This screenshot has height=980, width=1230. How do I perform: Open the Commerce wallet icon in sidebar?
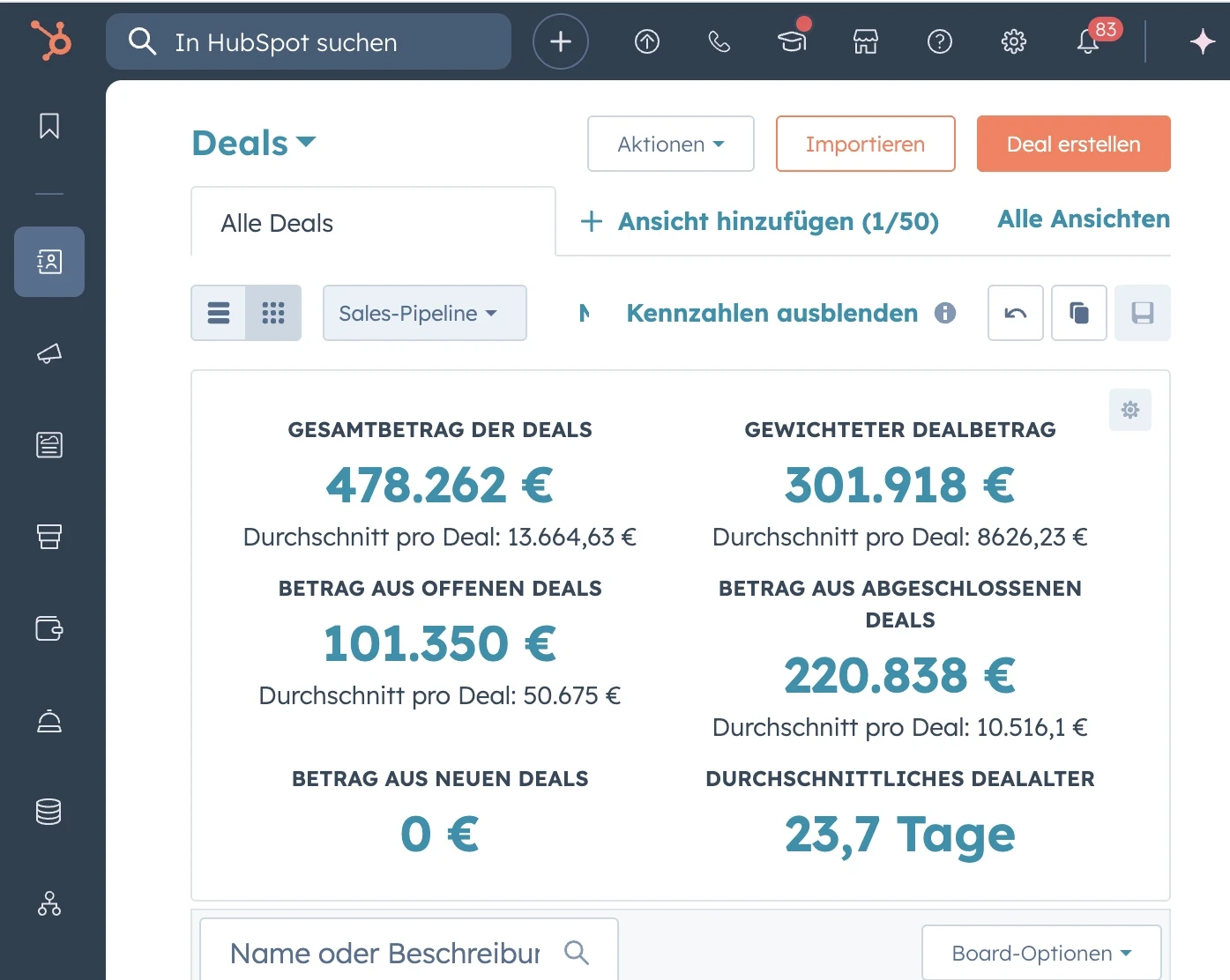[x=48, y=628]
